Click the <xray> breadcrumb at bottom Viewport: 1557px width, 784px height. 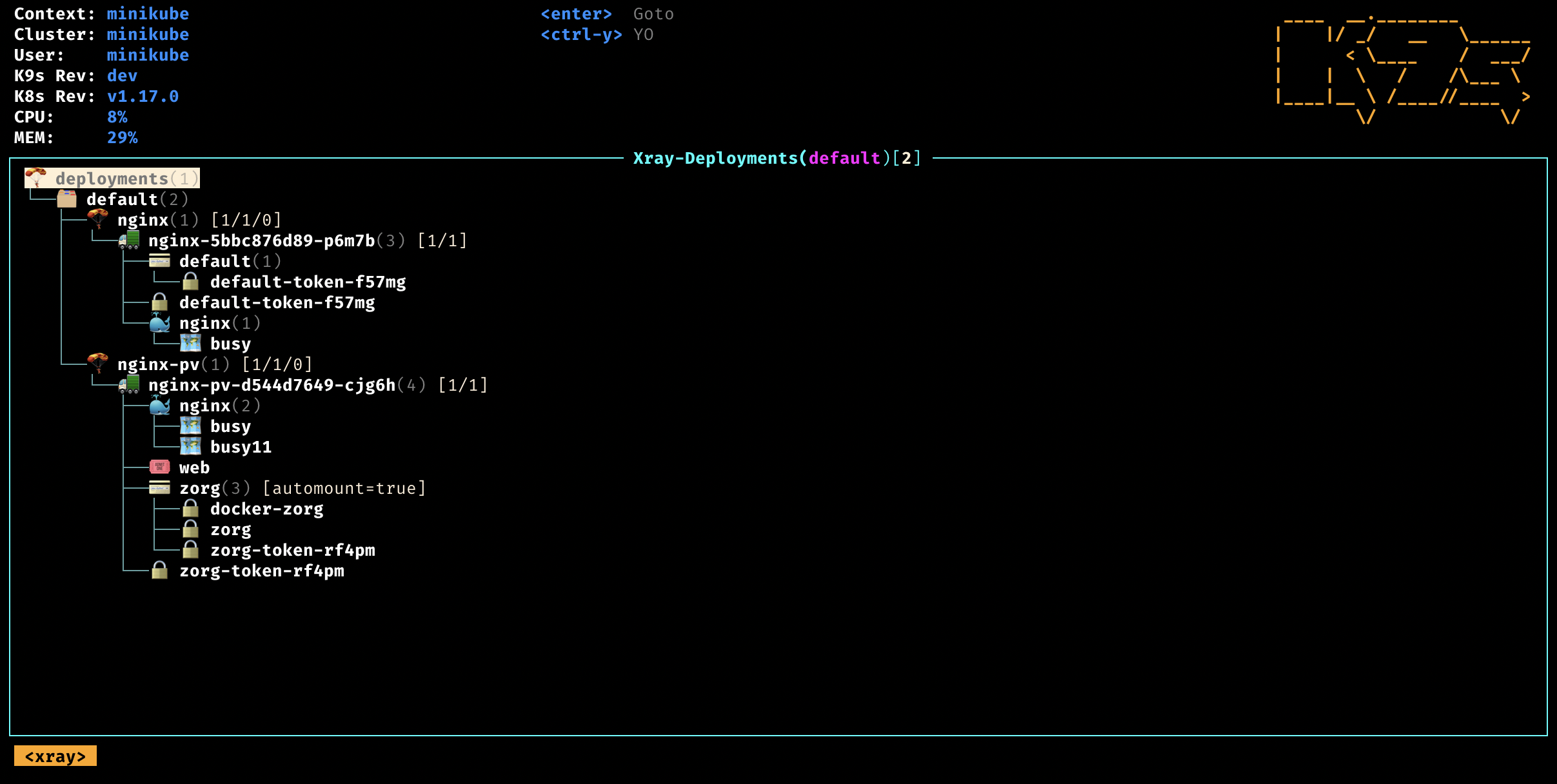click(55, 756)
